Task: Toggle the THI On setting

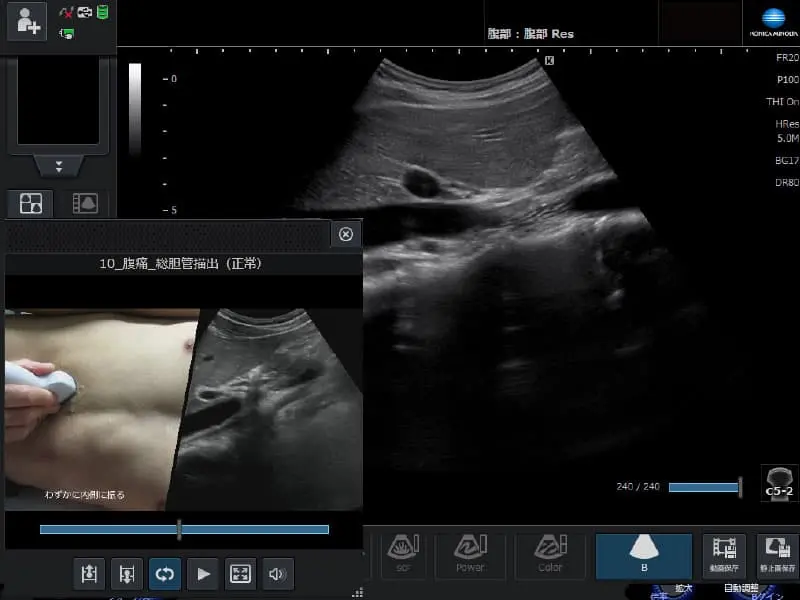Action: point(781,101)
